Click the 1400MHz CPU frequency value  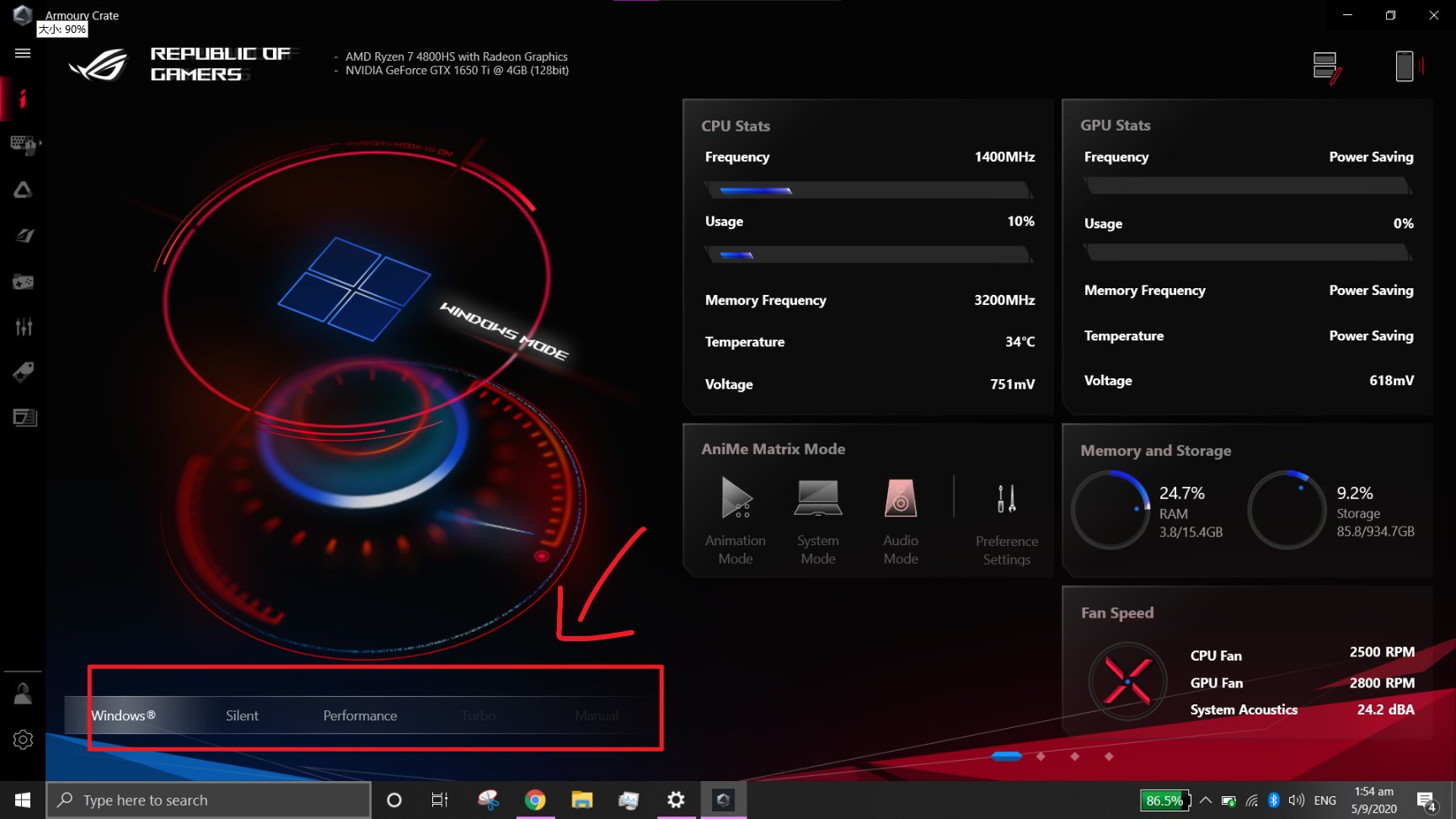[1004, 157]
